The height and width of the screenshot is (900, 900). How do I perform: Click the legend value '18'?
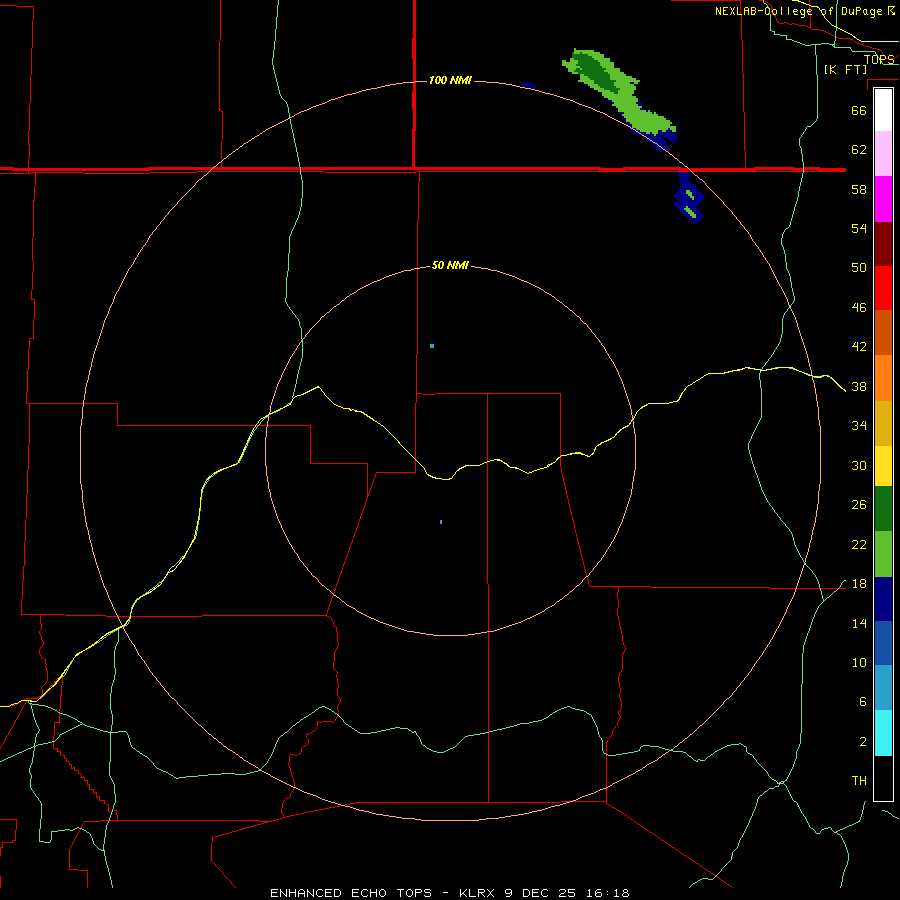[x=859, y=584]
